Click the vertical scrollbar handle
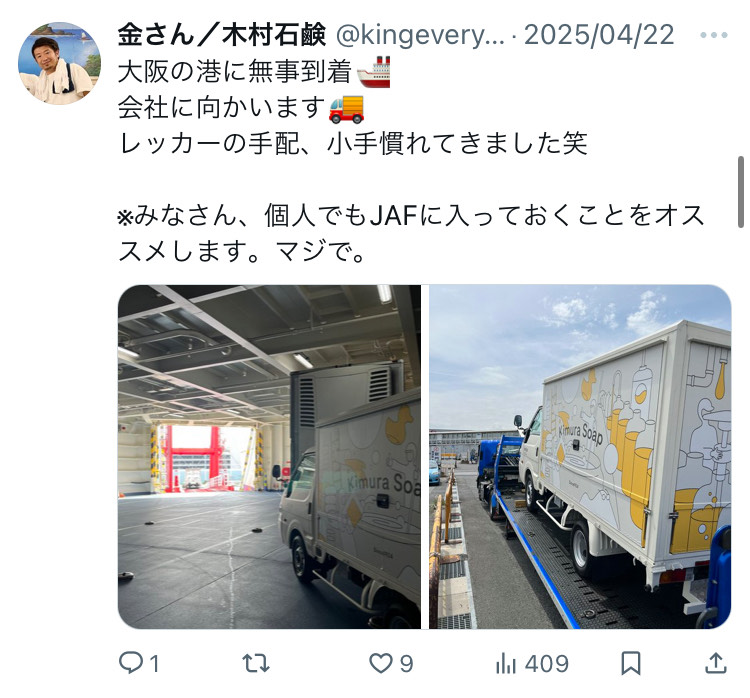Screen dimensions: 750x698 (x=741, y=192)
